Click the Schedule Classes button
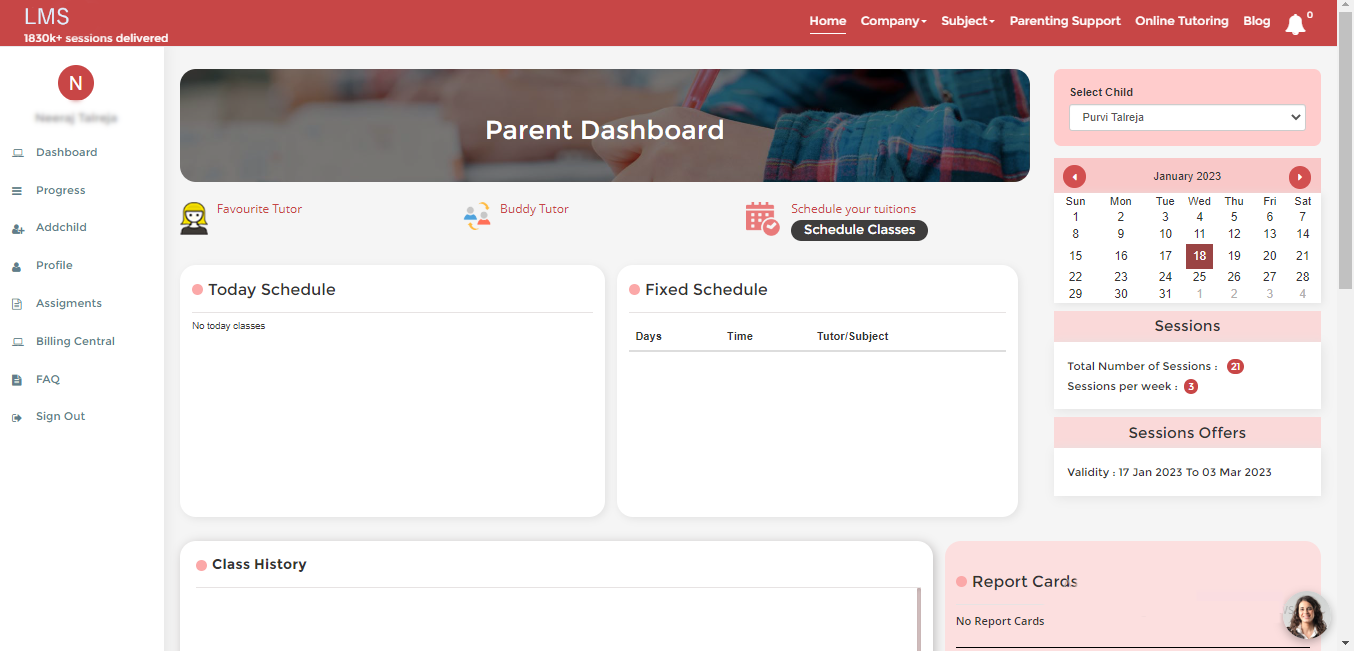 click(x=858, y=230)
